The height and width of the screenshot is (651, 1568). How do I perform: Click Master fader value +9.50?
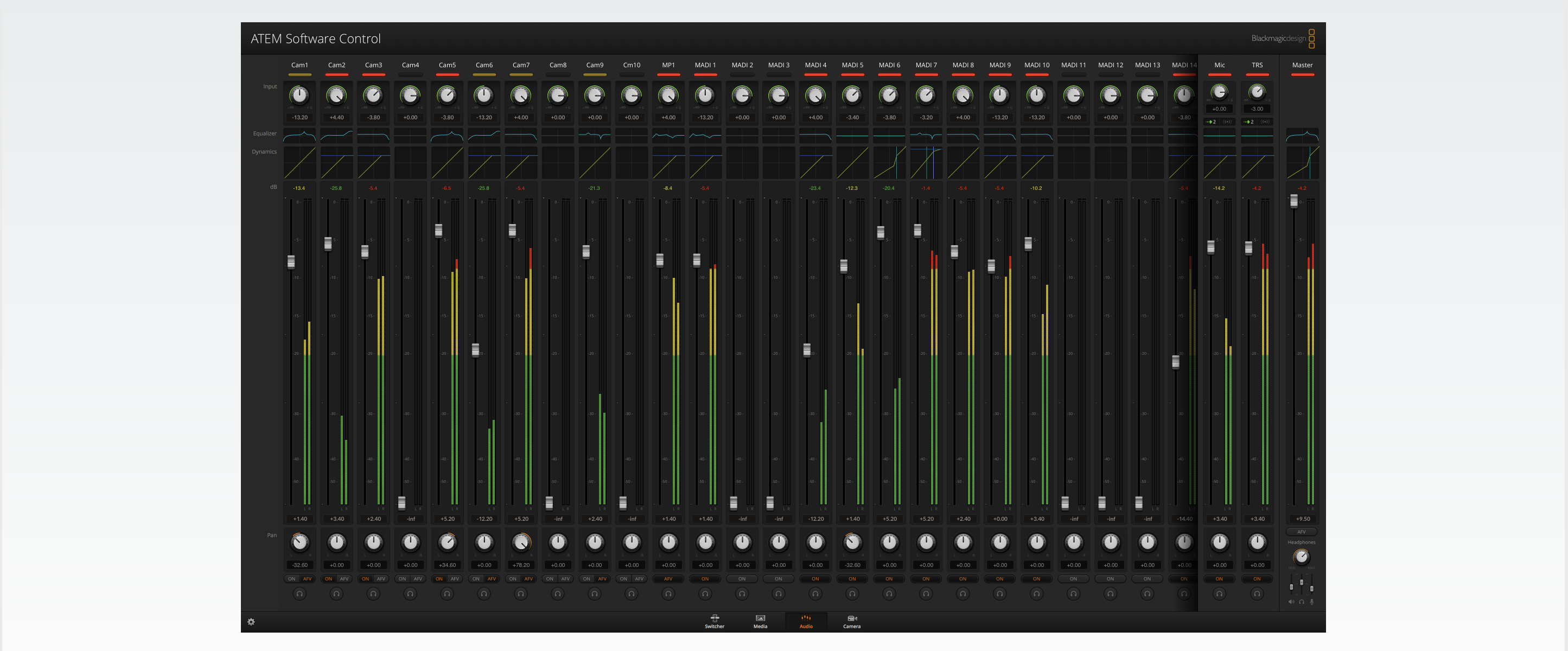pyautogui.click(x=1303, y=519)
